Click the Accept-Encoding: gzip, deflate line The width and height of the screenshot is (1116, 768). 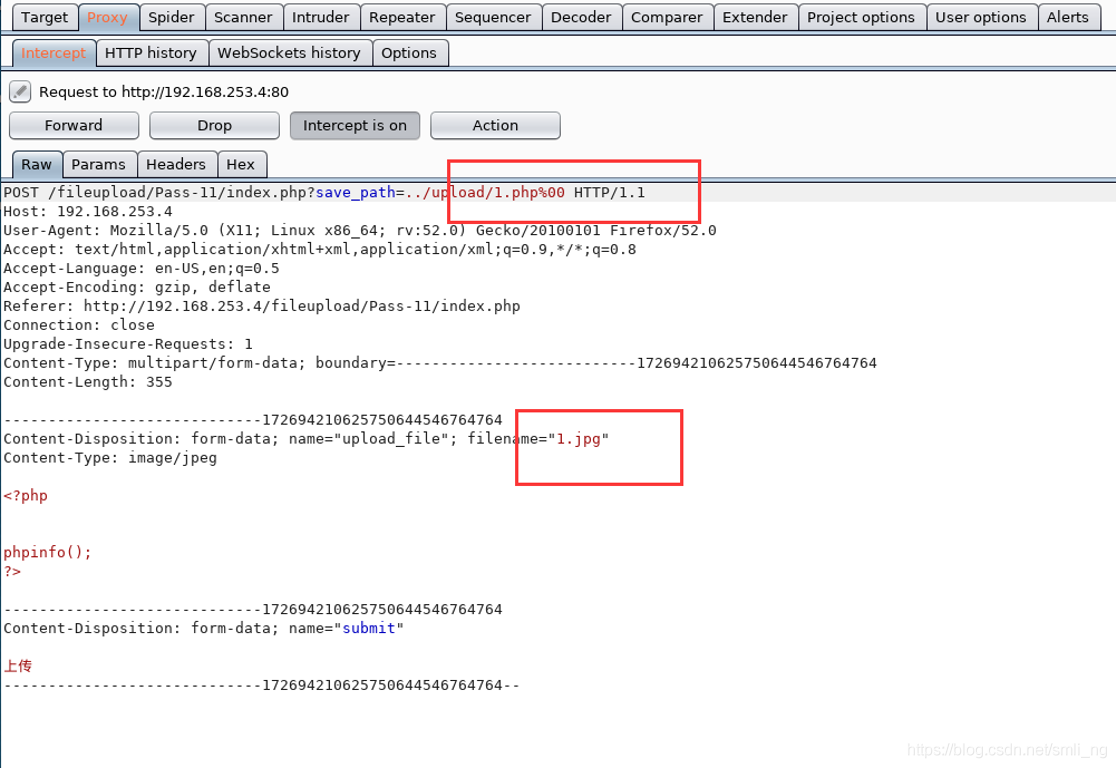point(137,287)
